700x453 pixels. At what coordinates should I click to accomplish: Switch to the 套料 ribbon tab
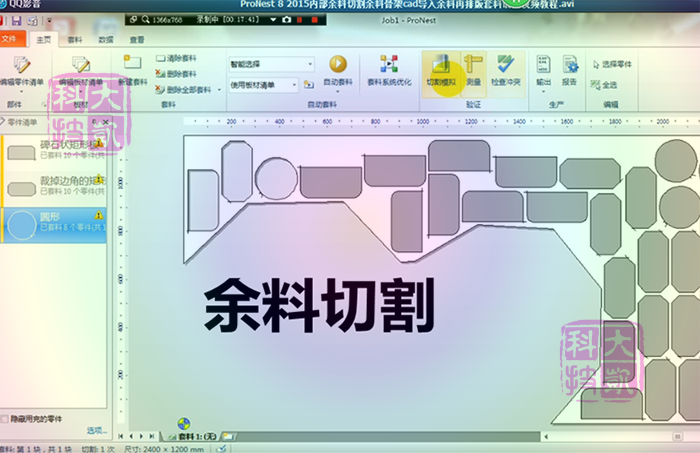coord(75,40)
